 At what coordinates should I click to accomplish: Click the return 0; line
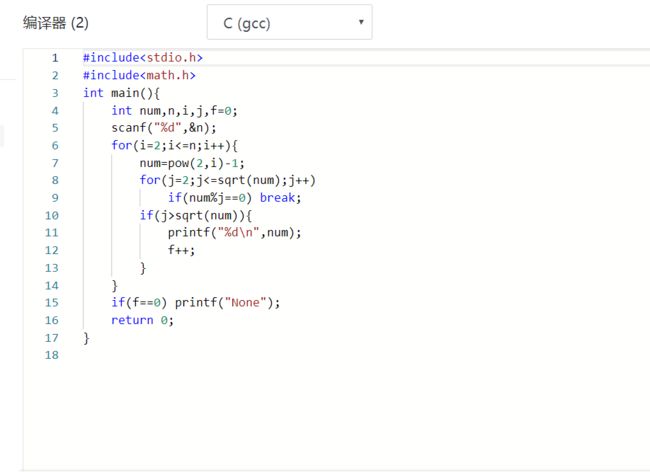coord(143,320)
